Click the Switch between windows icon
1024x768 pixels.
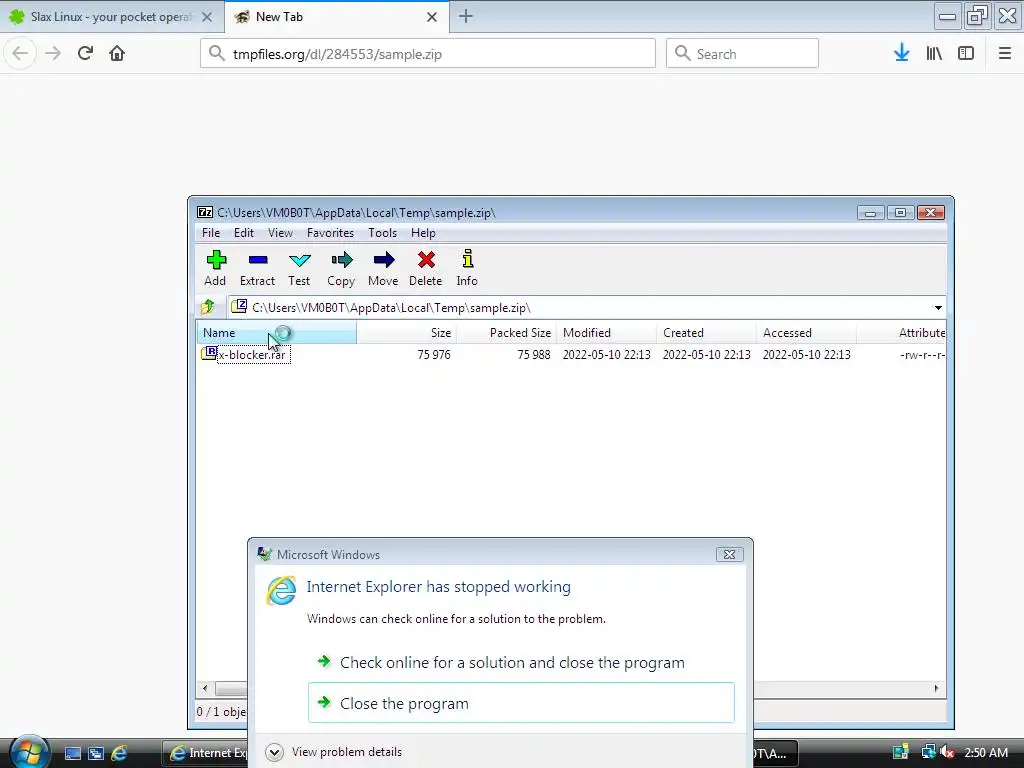pyautogui.click(x=96, y=753)
